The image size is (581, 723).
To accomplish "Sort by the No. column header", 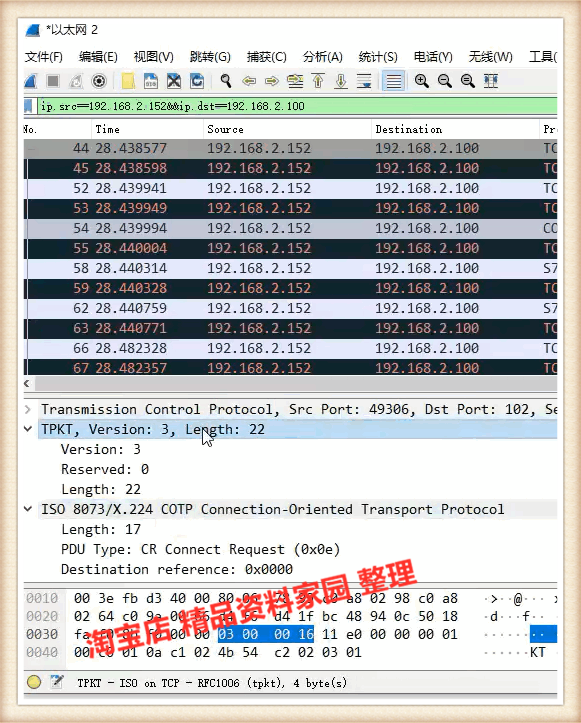I will [x=57, y=130].
